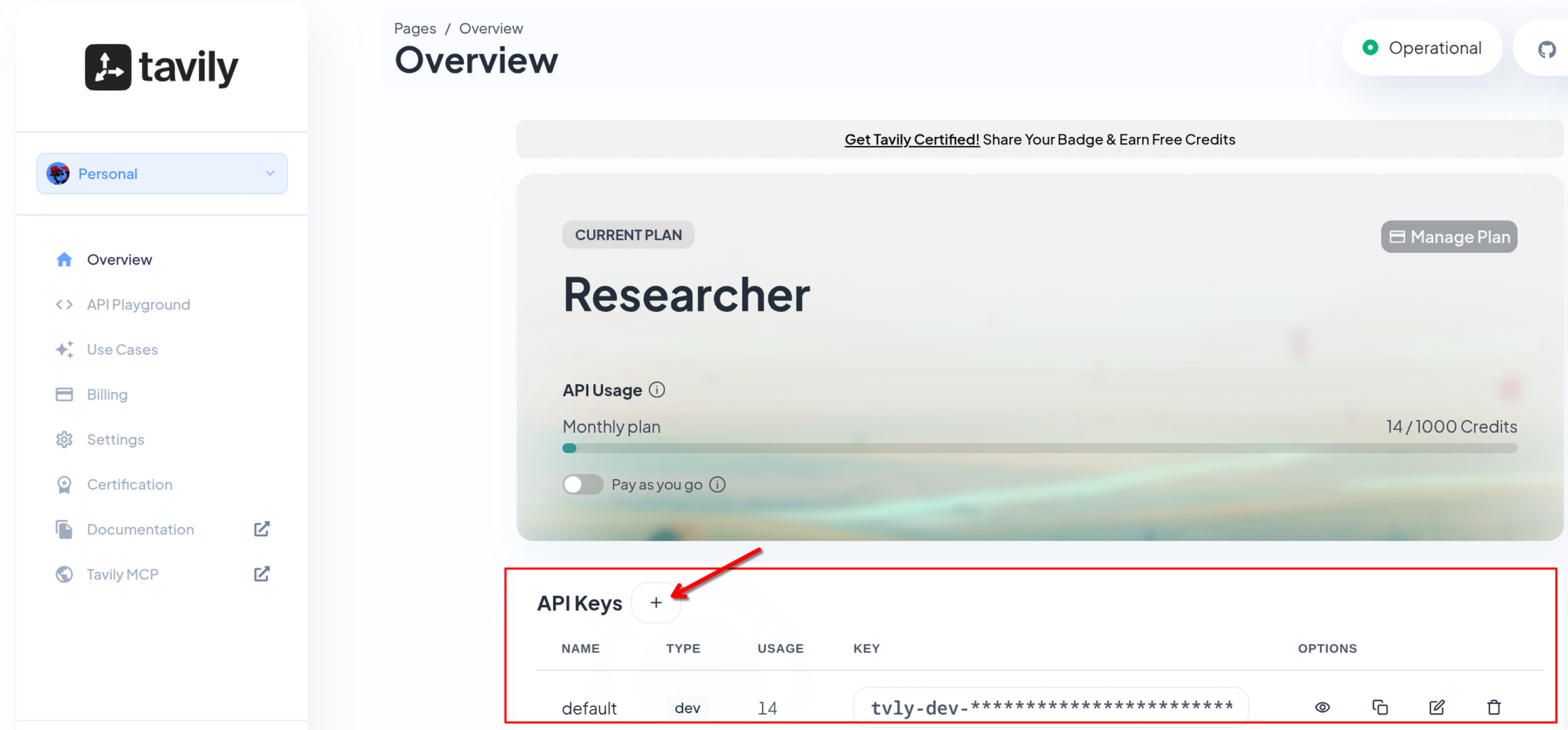Click the Manage Plan button
Screen dimensions: 1568x730
1449,237
